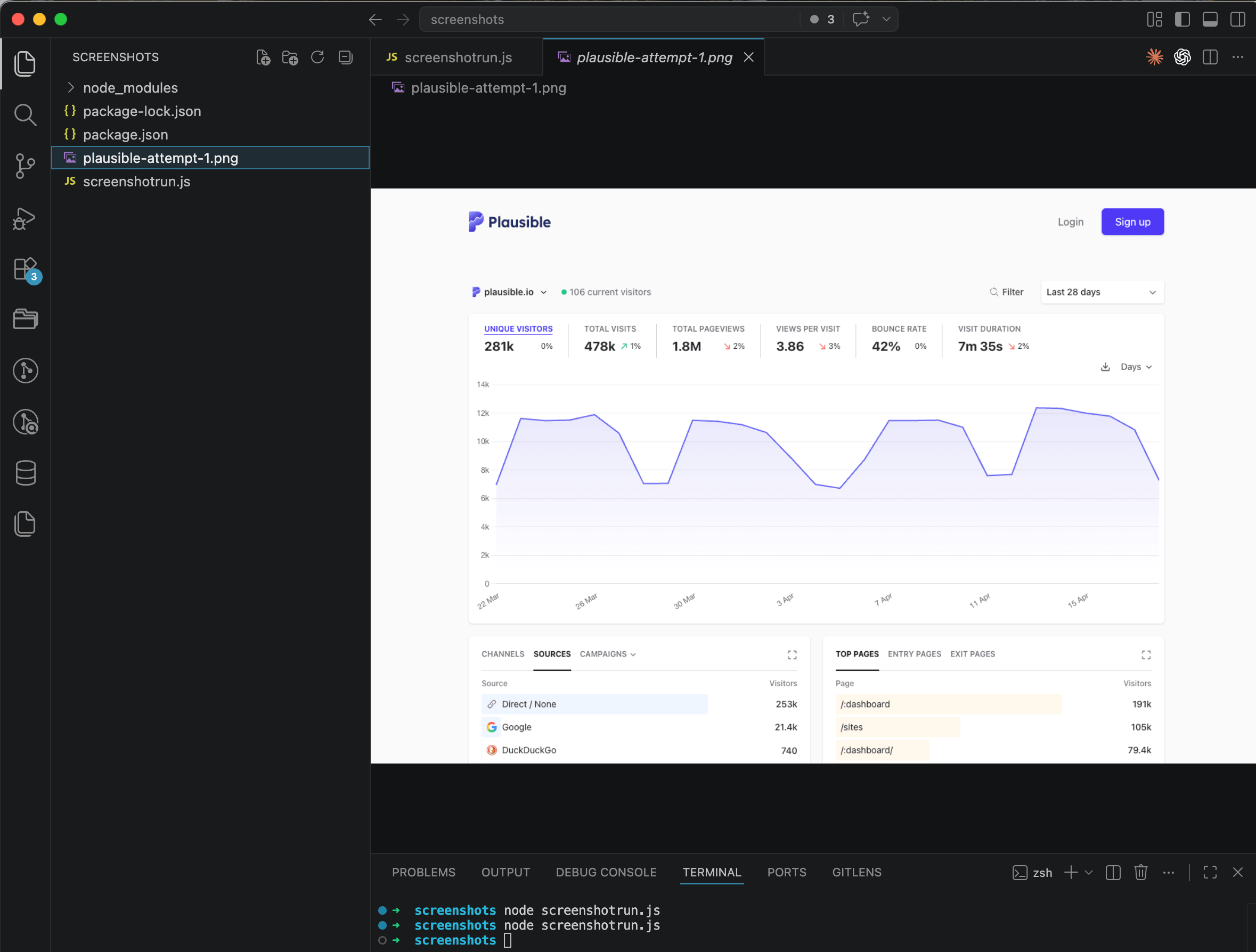
Task: Create a new terminal with the plus button
Action: tap(1071, 873)
